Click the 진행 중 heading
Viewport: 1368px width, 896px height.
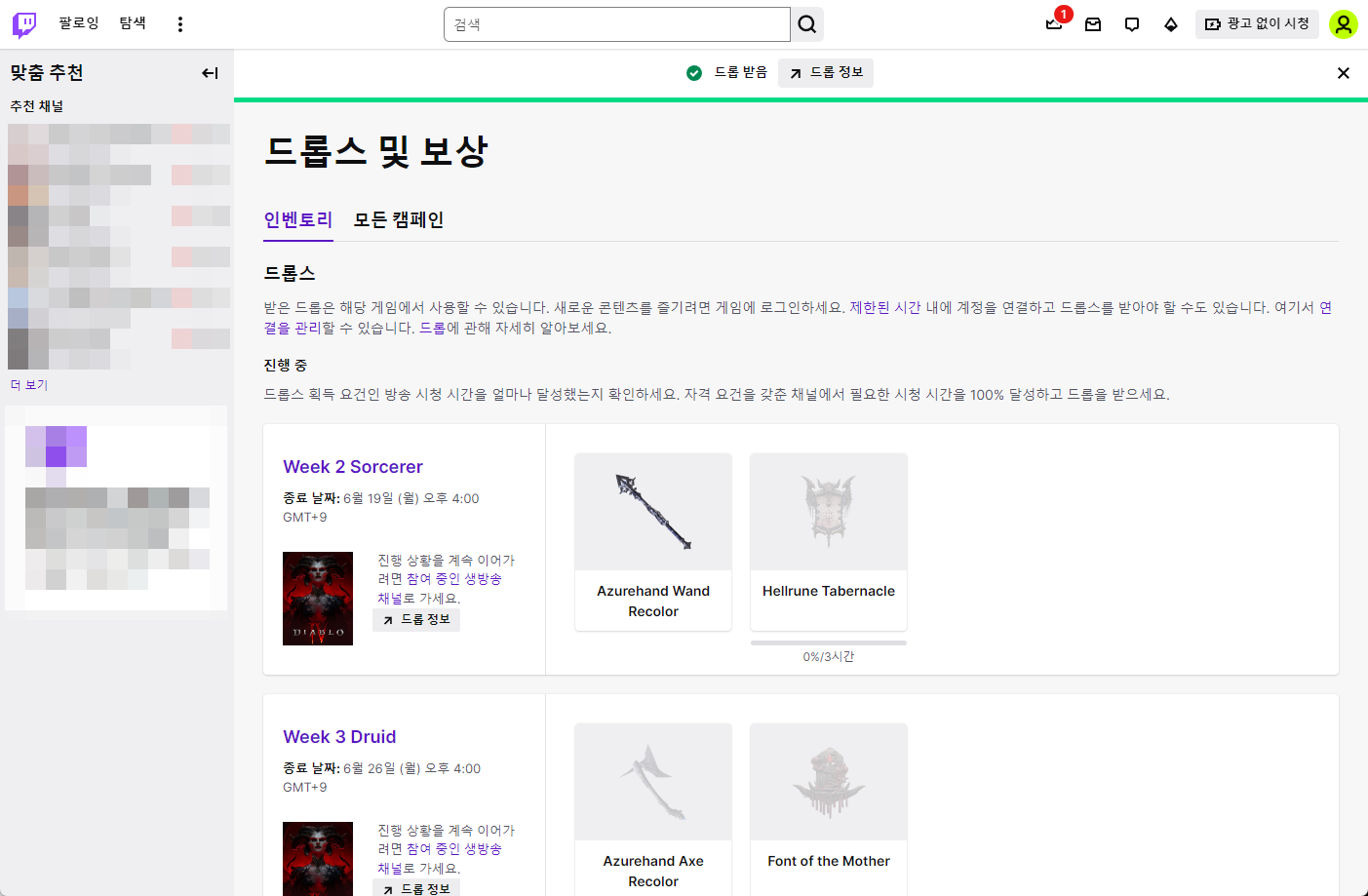tap(286, 366)
